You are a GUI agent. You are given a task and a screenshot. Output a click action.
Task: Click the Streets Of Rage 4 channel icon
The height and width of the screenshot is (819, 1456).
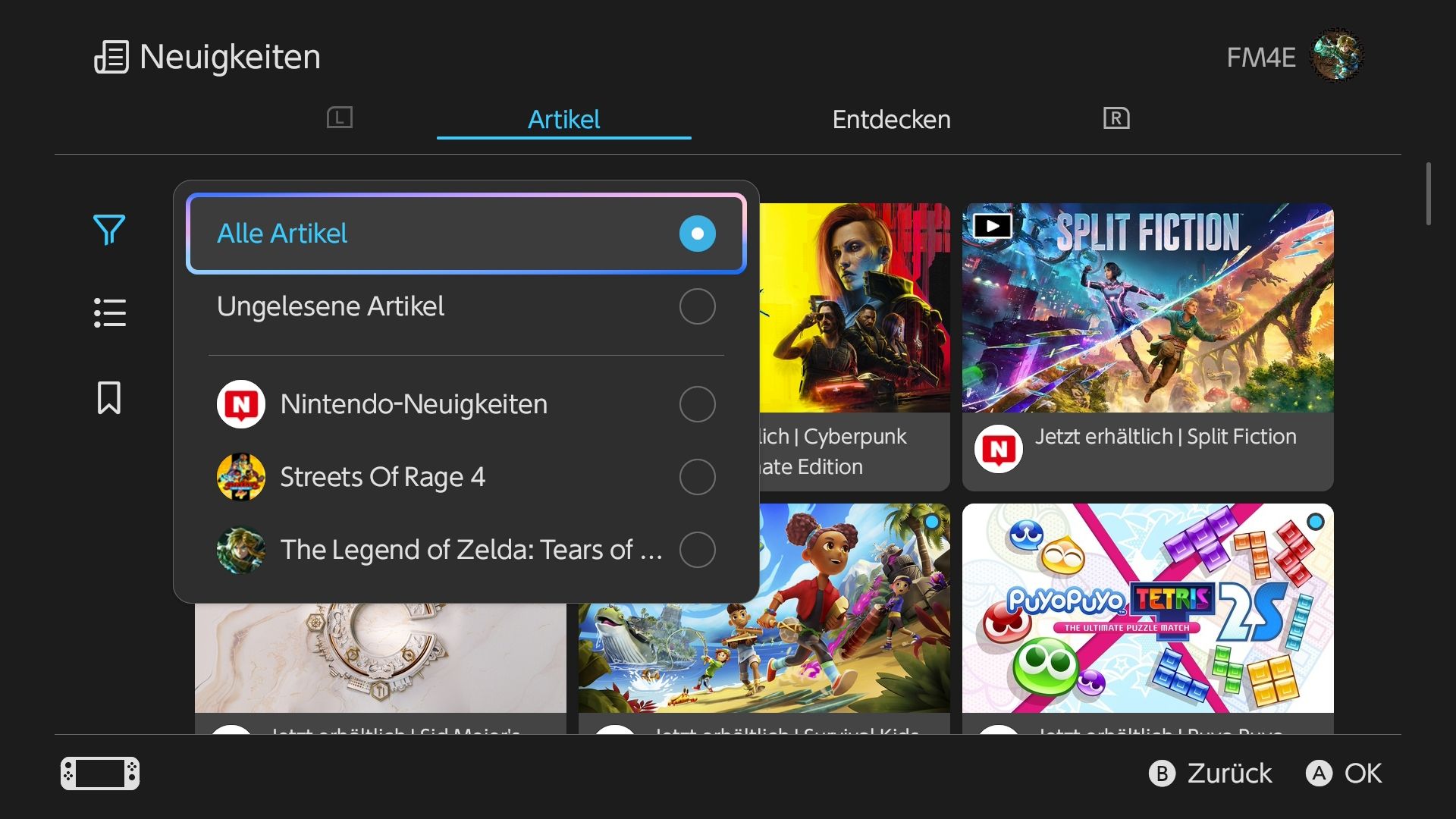241,477
